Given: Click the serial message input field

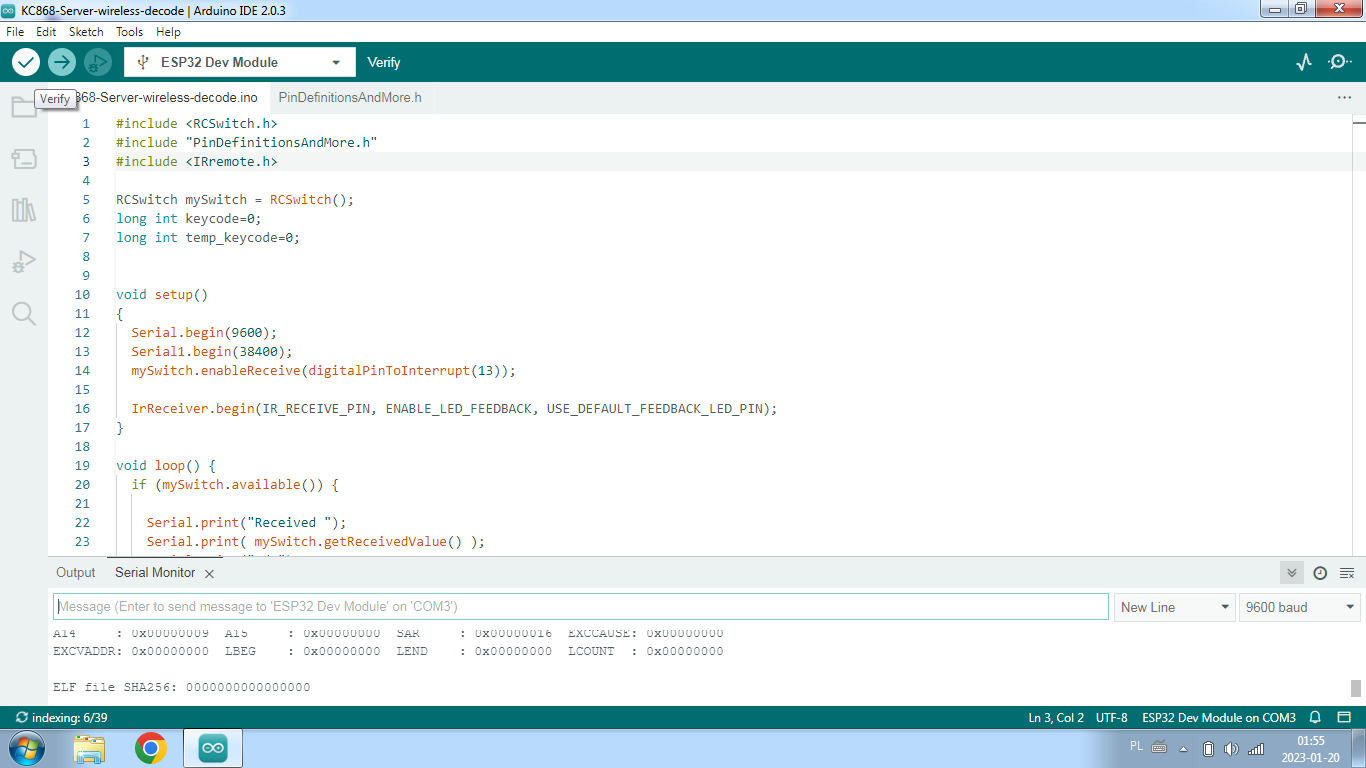Looking at the screenshot, I should (580, 607).
